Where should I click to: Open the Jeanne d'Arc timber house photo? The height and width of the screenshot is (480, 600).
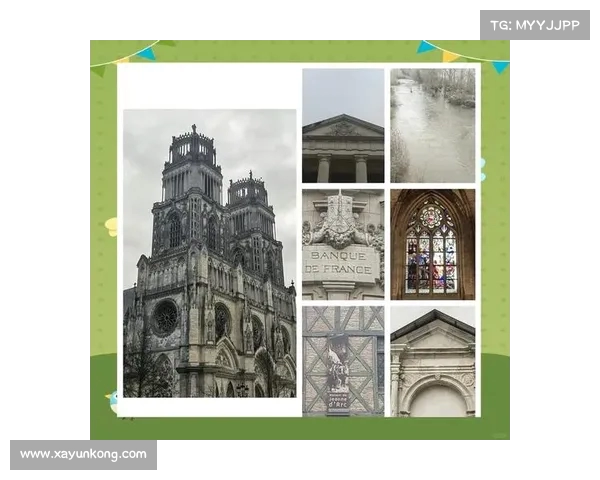coord(343,361)
